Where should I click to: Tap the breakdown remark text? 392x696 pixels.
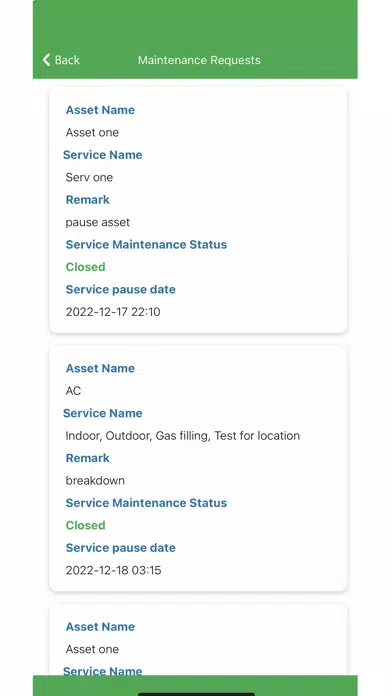95,480
